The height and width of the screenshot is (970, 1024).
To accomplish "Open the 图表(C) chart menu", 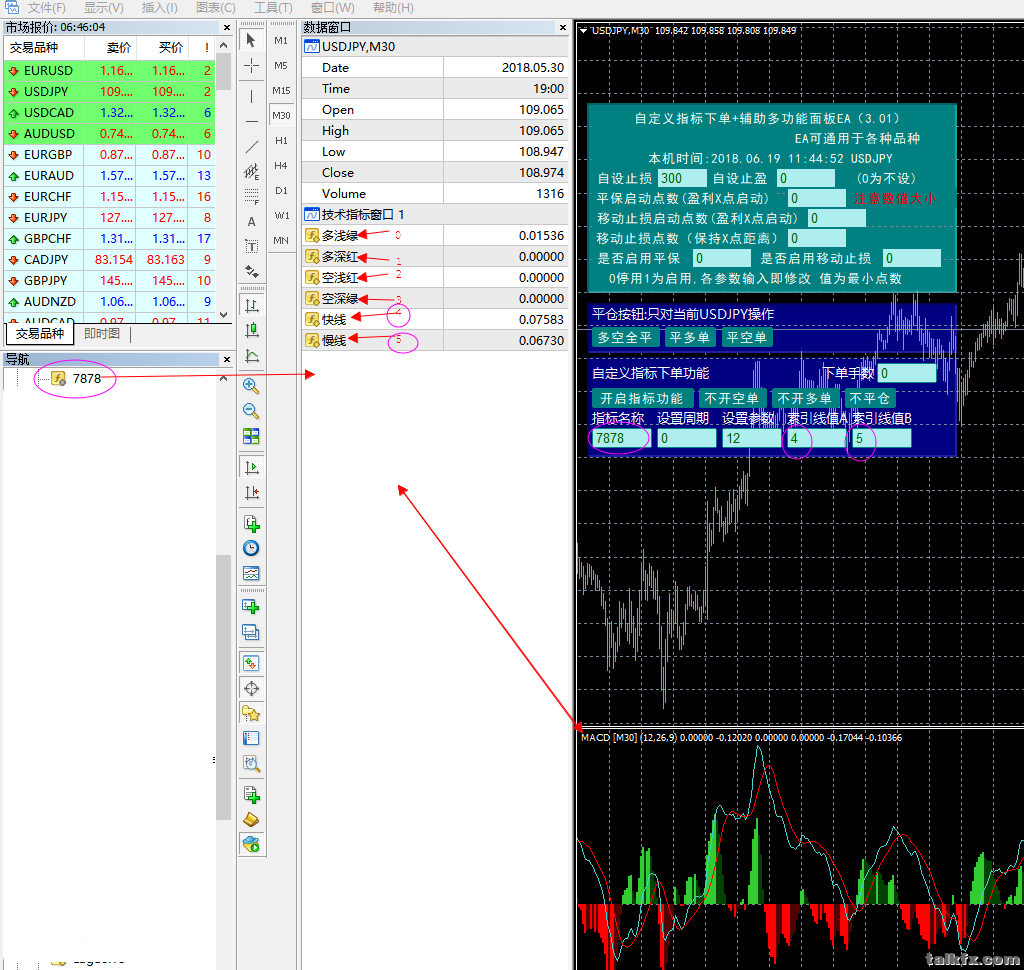I will pos(215,7).
